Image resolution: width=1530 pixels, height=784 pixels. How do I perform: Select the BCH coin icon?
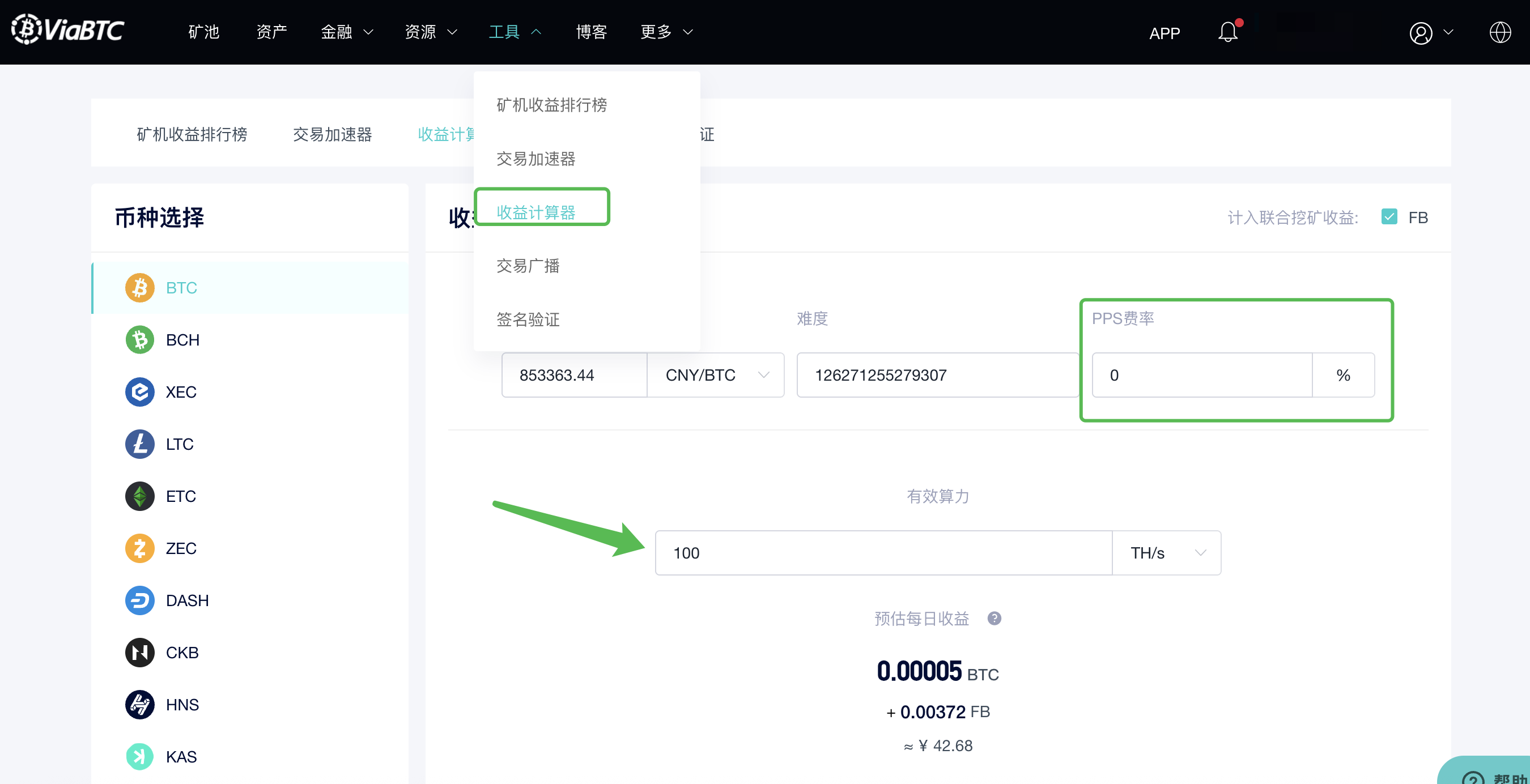(x=139, y=340)
